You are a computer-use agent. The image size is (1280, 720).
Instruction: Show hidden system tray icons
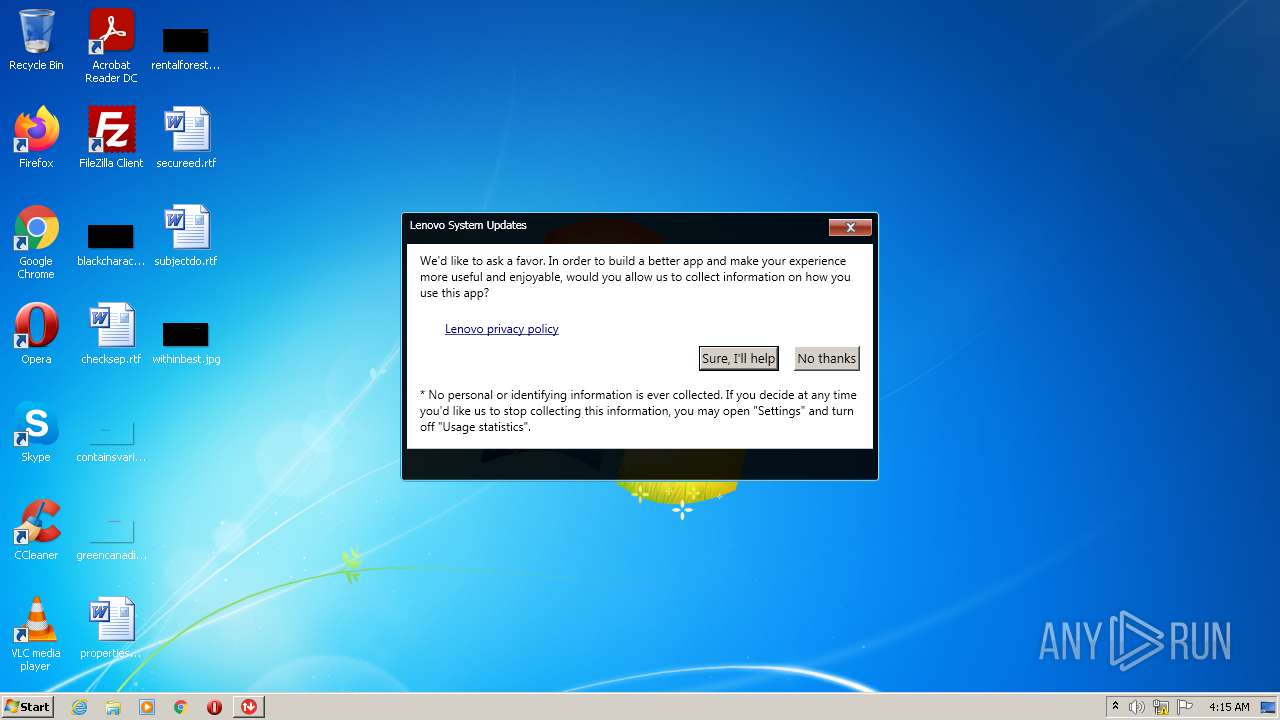pos(1115,707)
